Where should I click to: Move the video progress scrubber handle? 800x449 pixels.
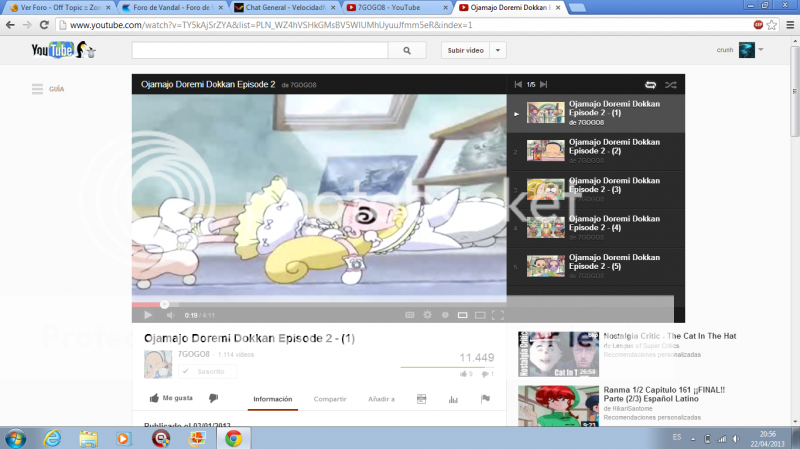tap(164, 304)
